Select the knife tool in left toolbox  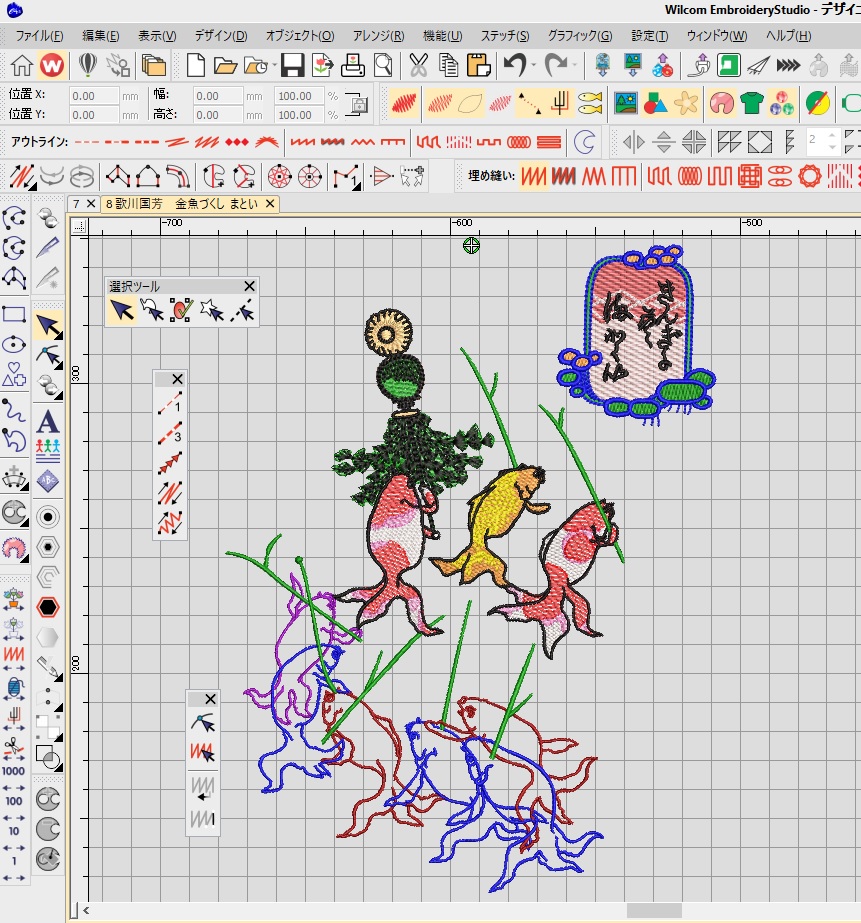pos(48,248)
